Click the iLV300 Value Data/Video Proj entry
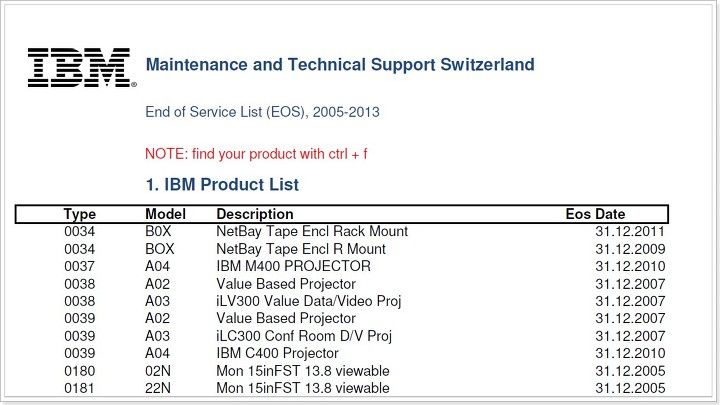This screenshot has height=405, width=720. click(309, 301)
